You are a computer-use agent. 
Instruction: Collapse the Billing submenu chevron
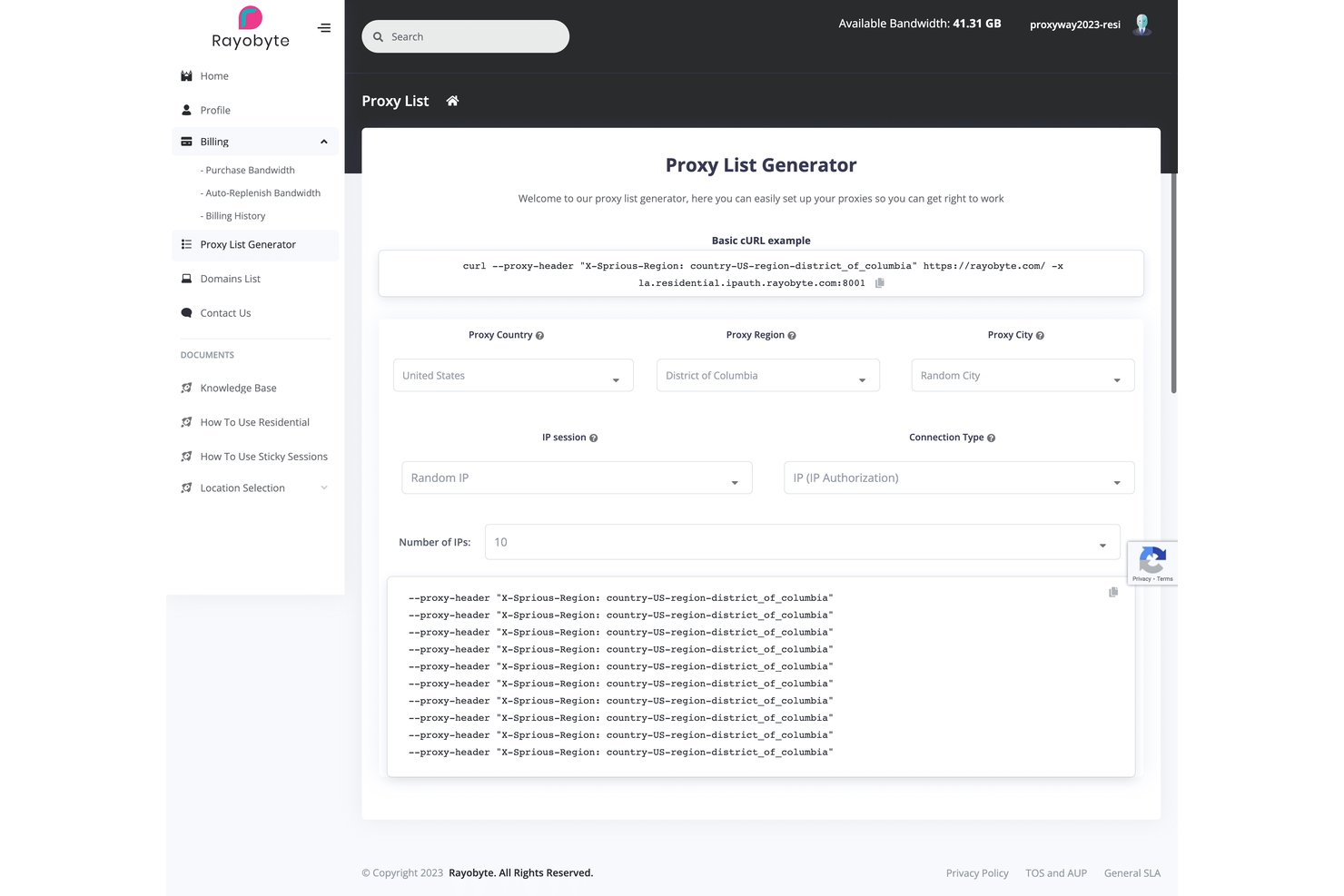point(324,142)
